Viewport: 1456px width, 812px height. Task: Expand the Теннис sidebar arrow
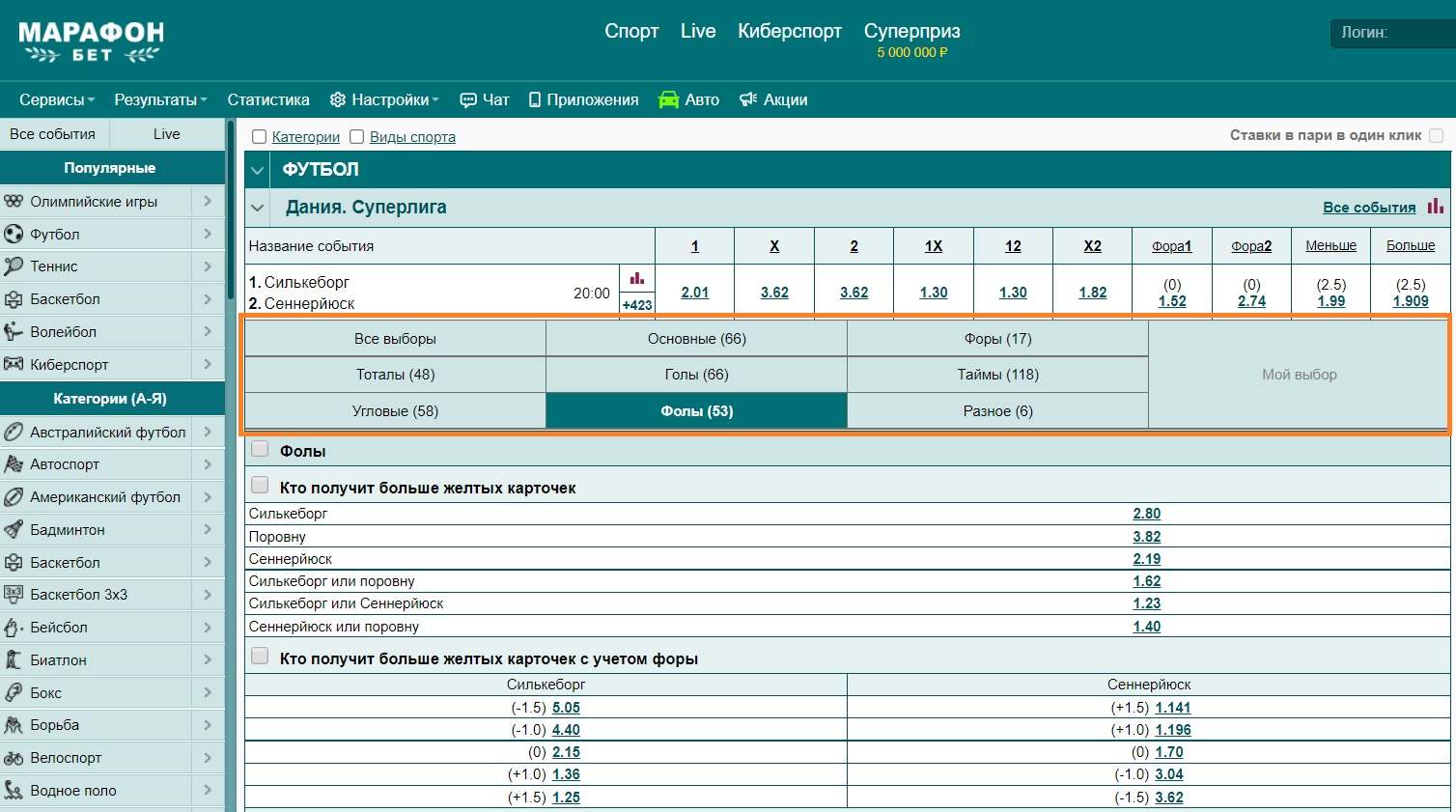click(x=208, y=266)
